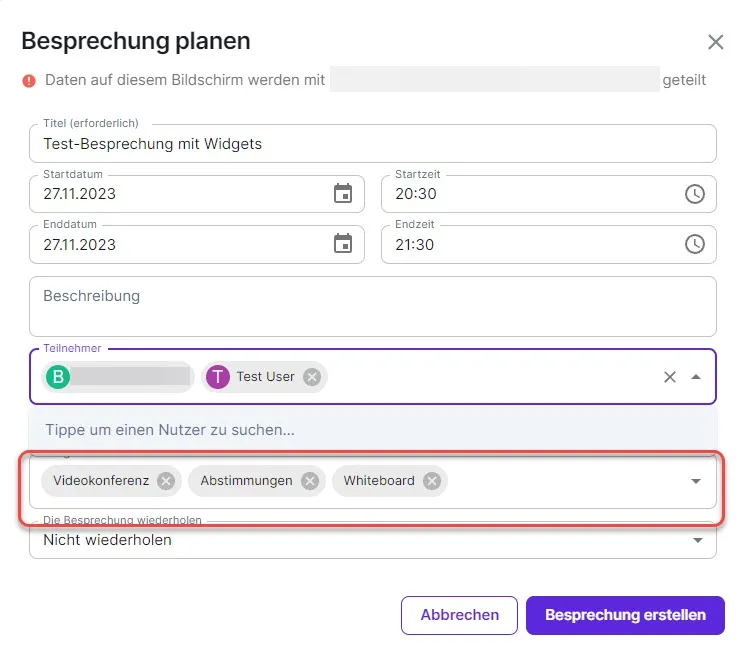Clear all participants in Teilnehmer field
The height and width of the screenshot is (657, 745).
pyautogui.click(x=670, y=377)
